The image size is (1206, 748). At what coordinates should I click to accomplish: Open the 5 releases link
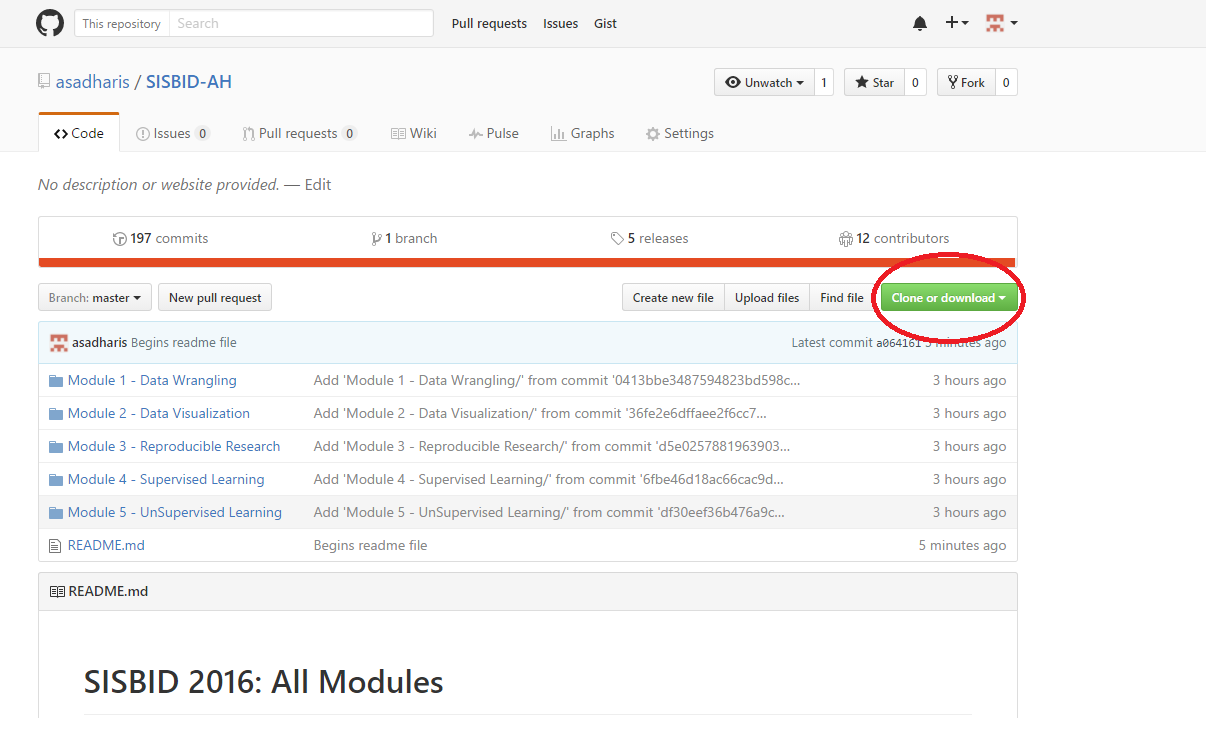coord(649,238)
